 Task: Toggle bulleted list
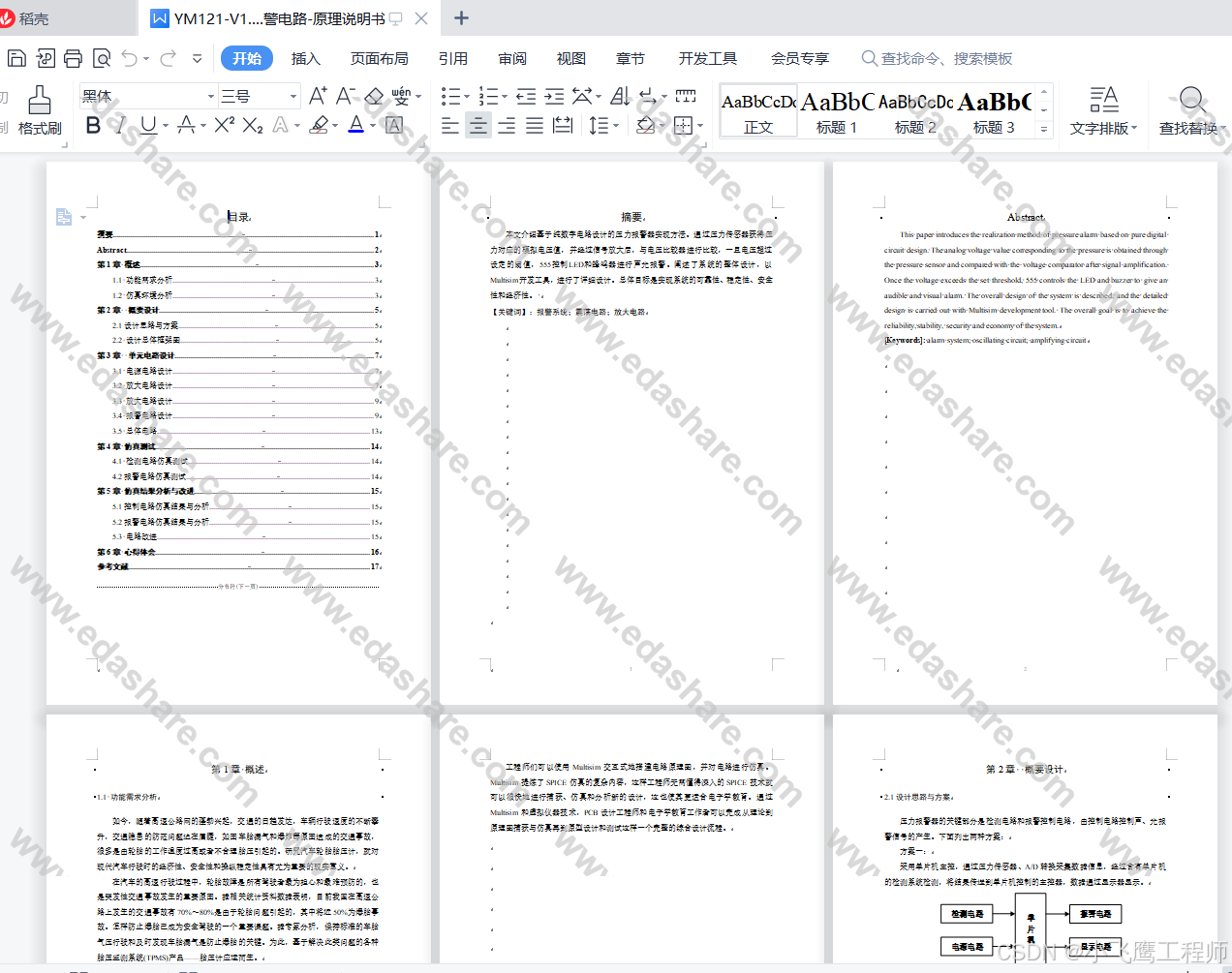[x=450, y=96]
